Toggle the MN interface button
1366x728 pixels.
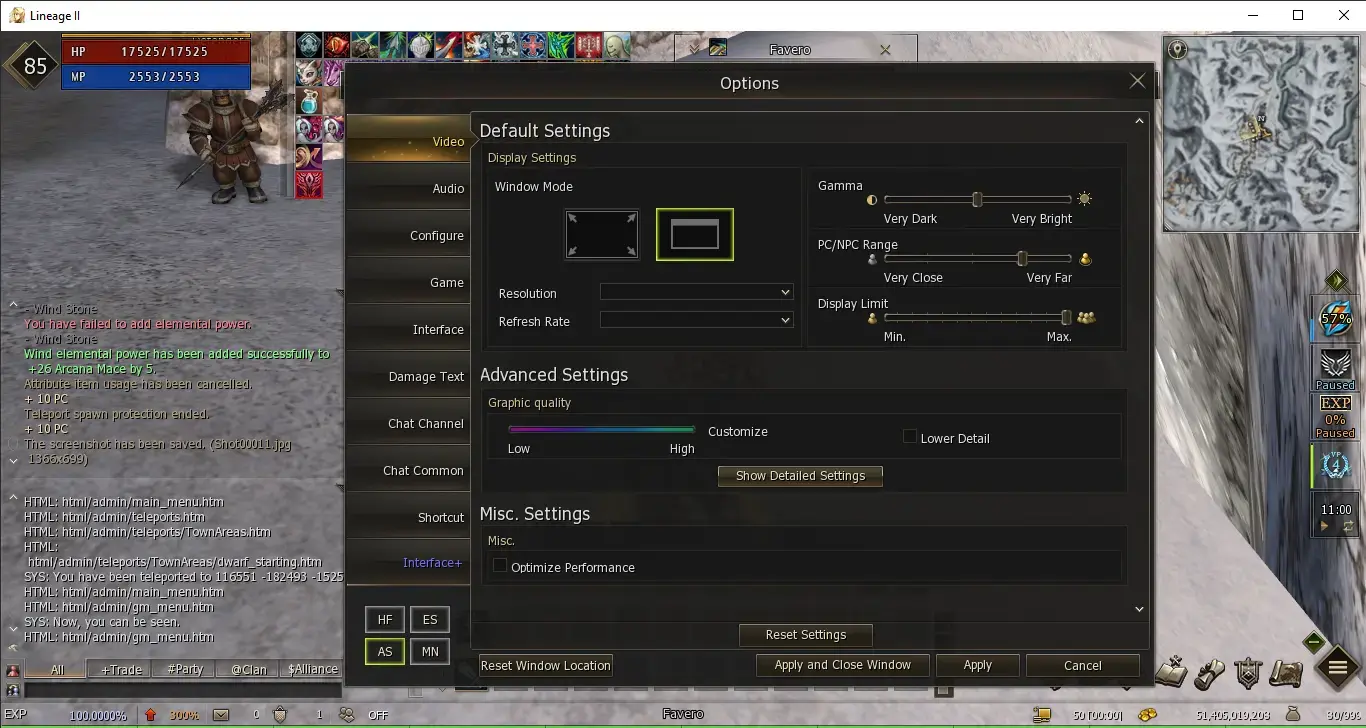pos(430,652)
